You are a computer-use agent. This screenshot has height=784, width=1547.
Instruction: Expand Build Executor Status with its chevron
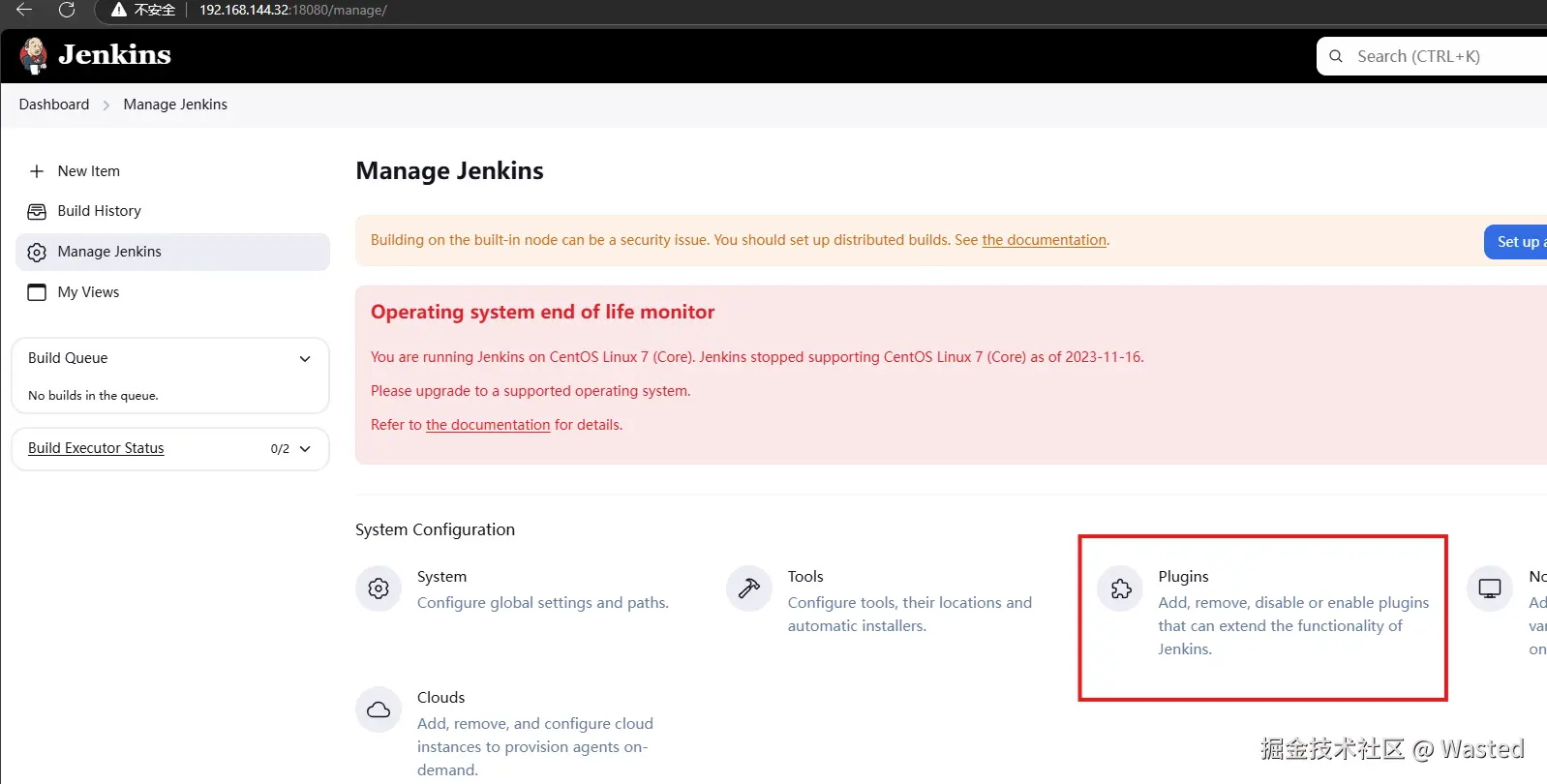[x=305, y=449]
